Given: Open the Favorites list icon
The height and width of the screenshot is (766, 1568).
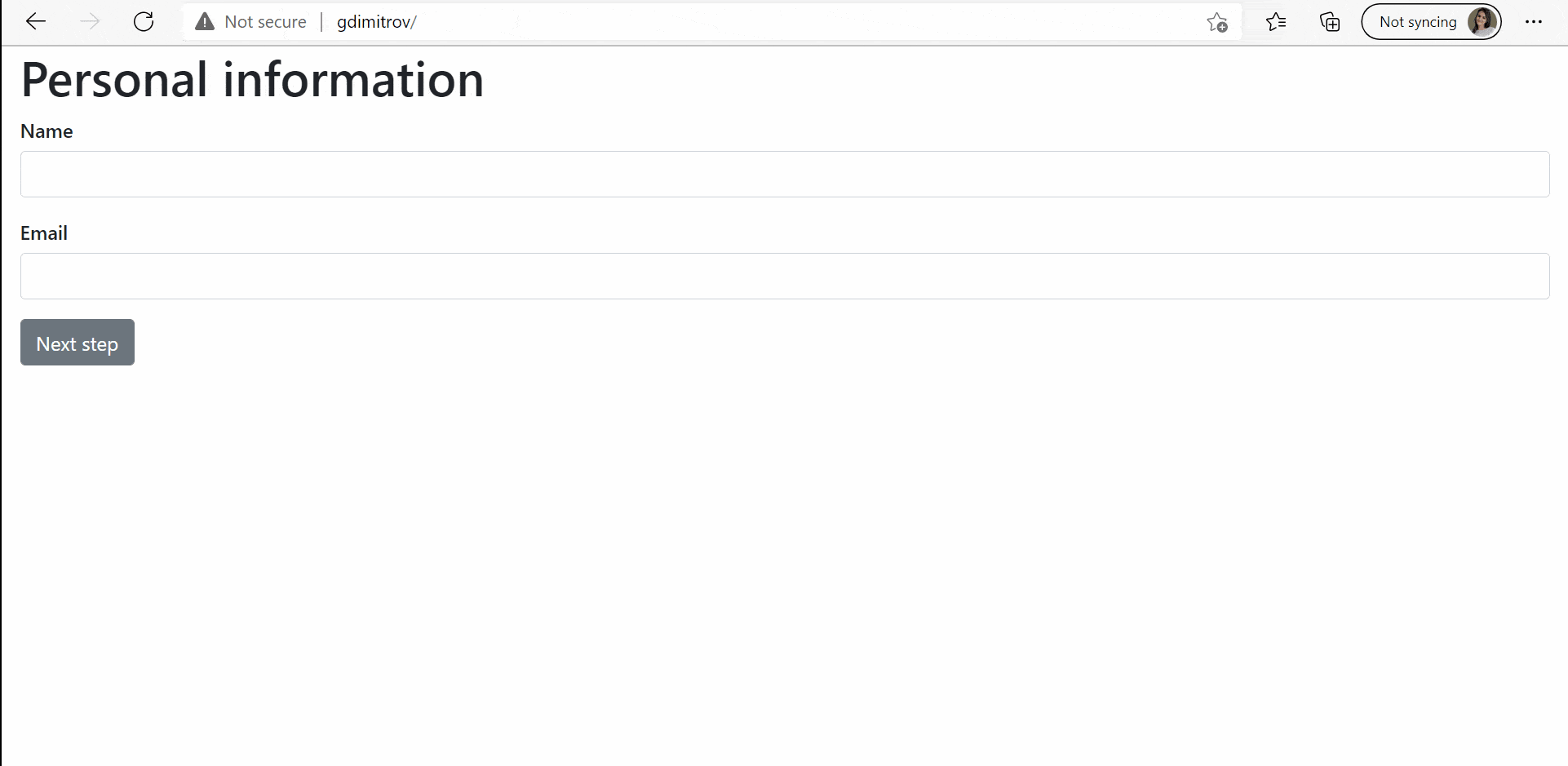Looking at the screenshot, I should click(x=1276, y=22).
